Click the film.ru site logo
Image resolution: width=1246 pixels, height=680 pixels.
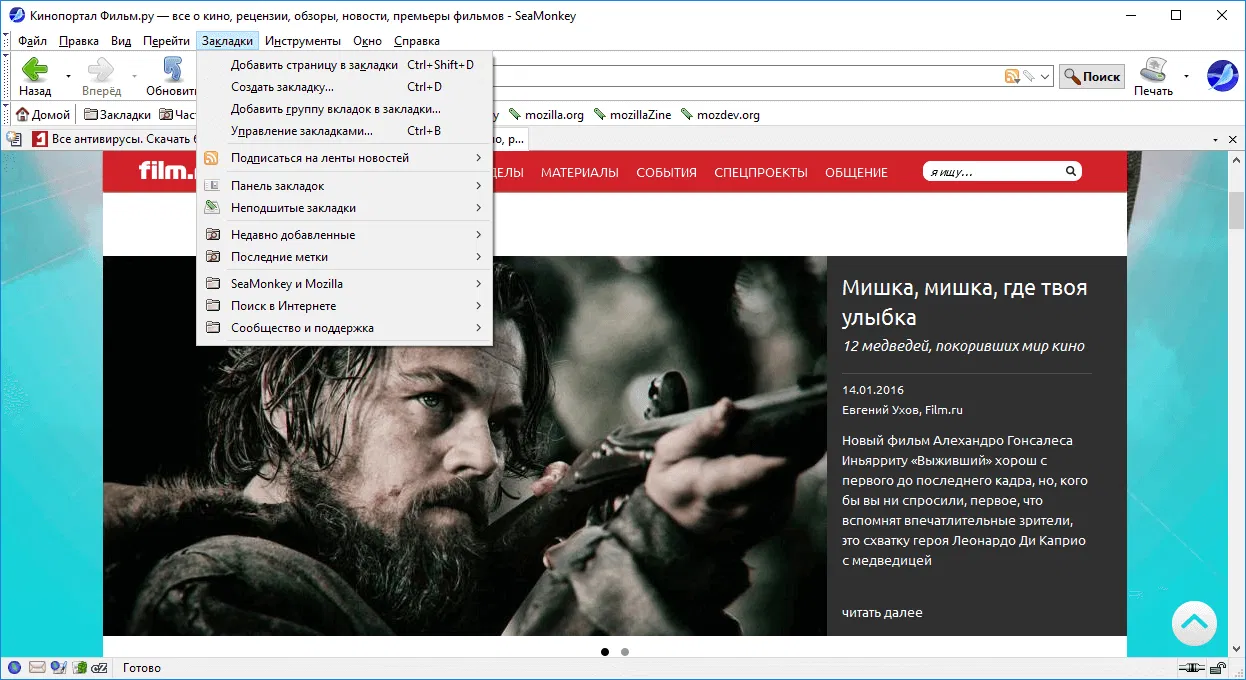166,171
